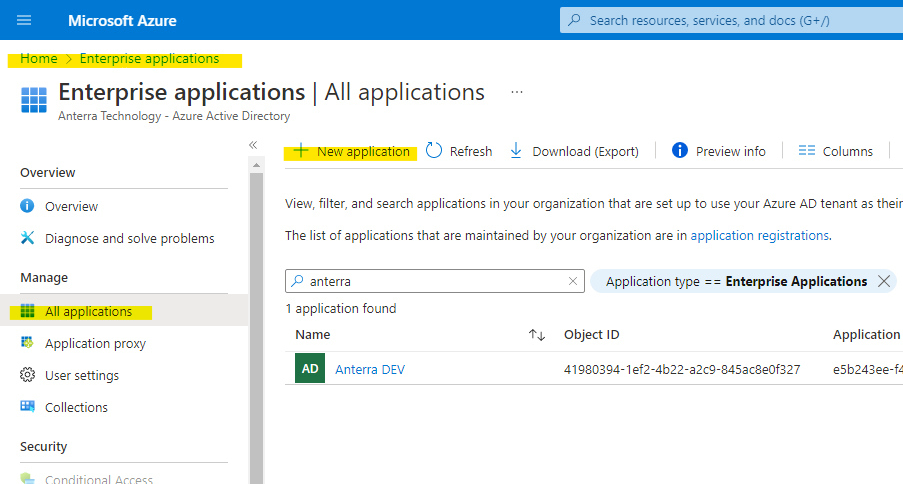Collapse the left navigation with double chevron
This screenshot has width=903, height=484.
tap(253, 145)
